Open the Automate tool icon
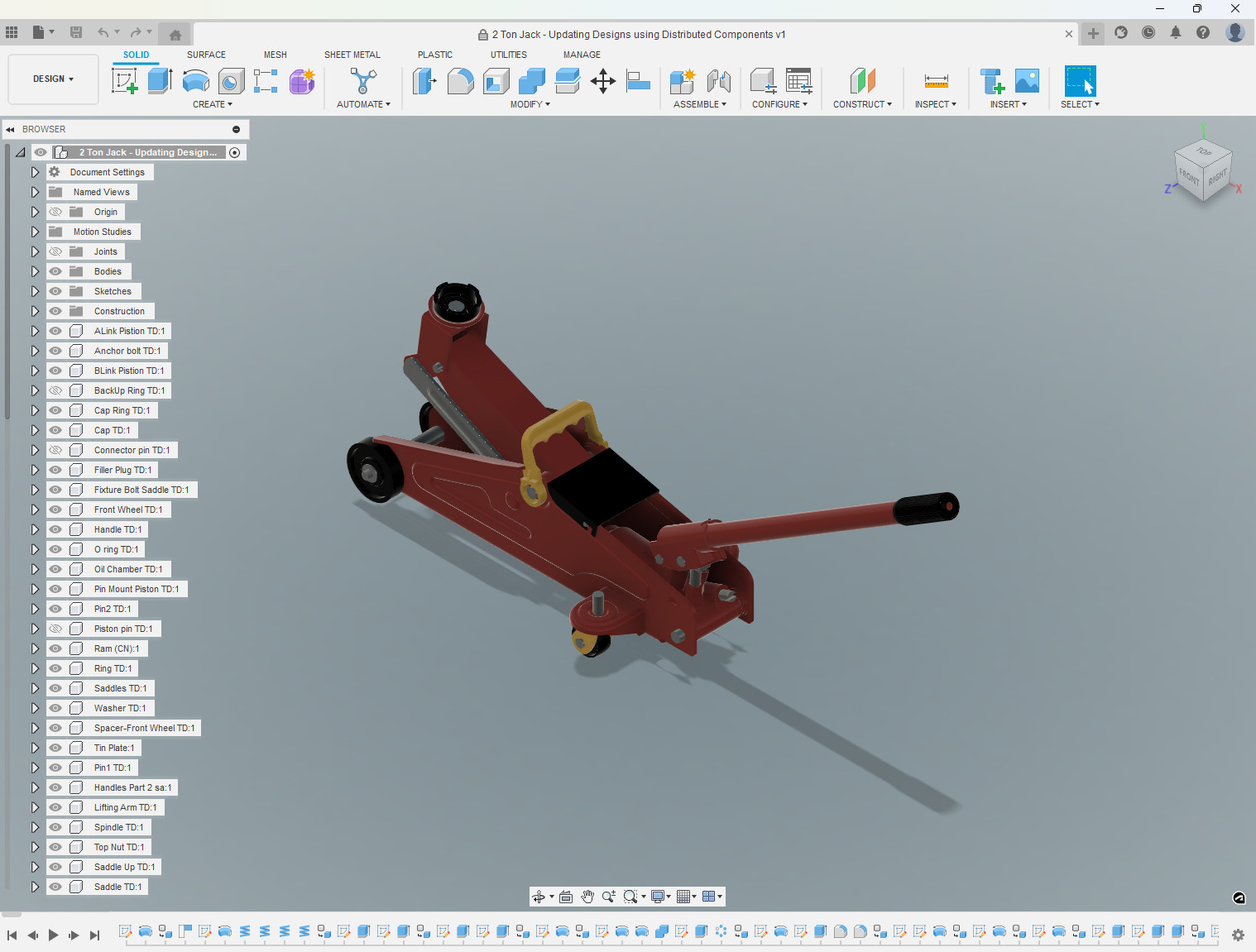The width and height of the screenshot is (1256, 952). click(363, 81)
